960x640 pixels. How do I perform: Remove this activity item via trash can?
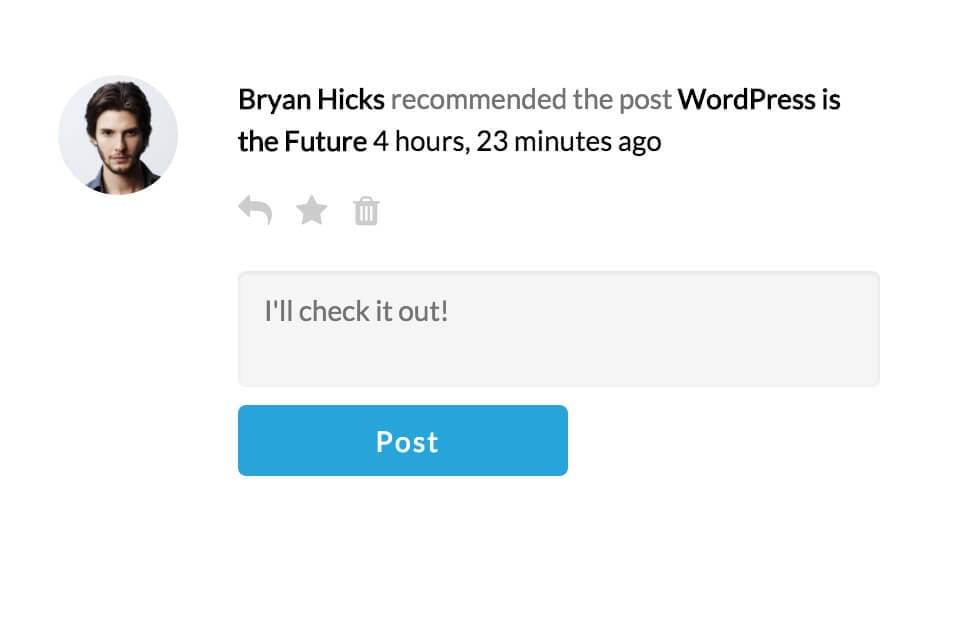point(367,211)
